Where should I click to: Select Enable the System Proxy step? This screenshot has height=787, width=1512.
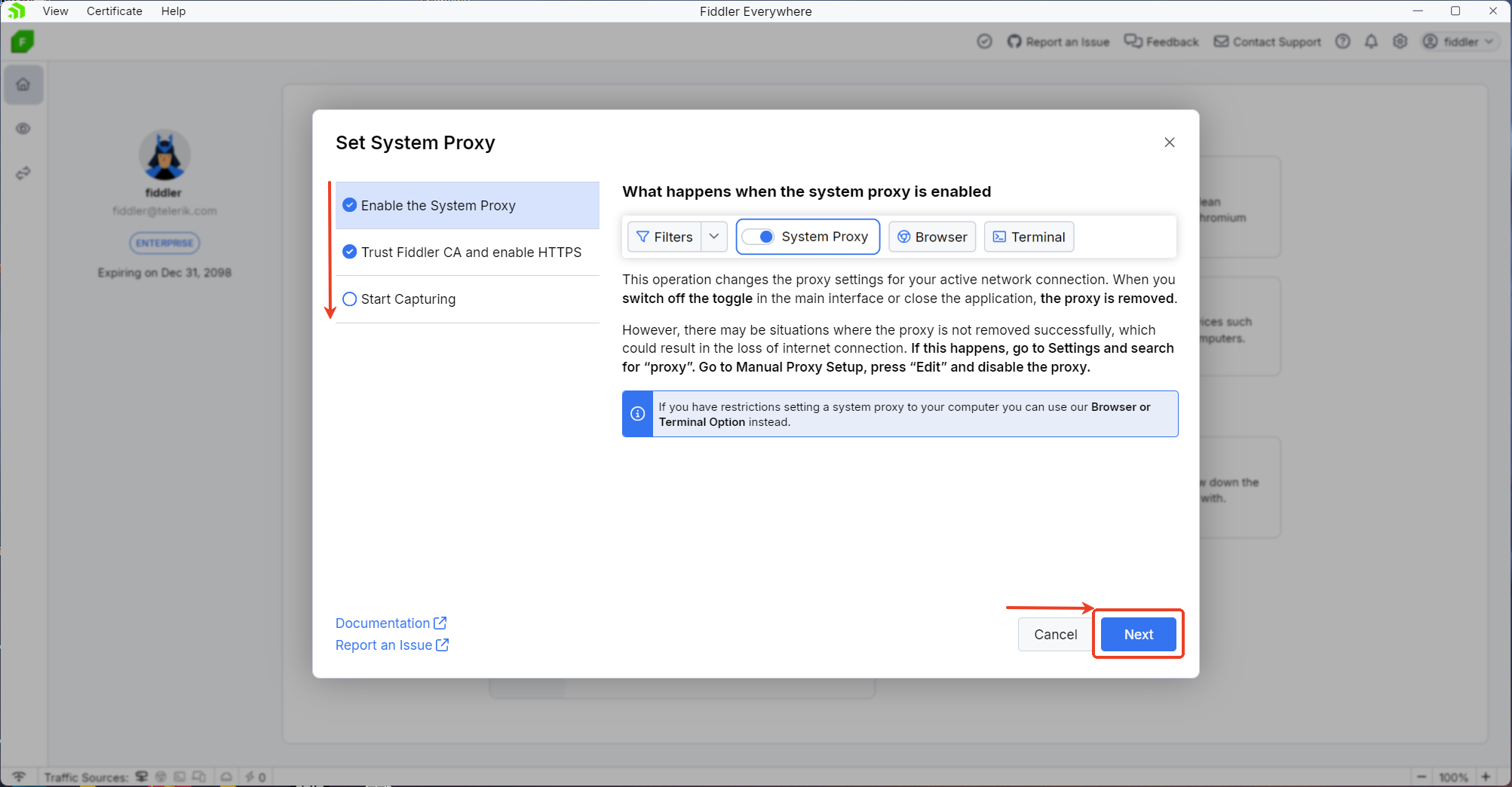tap(468, 205)
